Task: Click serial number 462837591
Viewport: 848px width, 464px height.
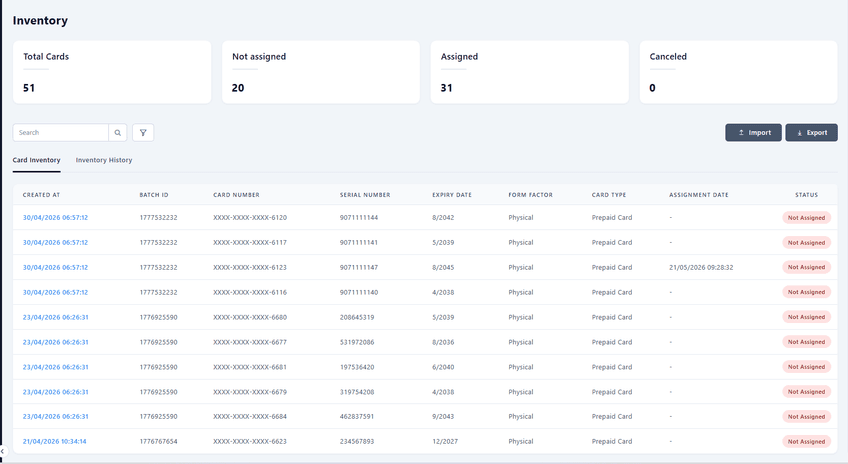Action: (357, 416)
